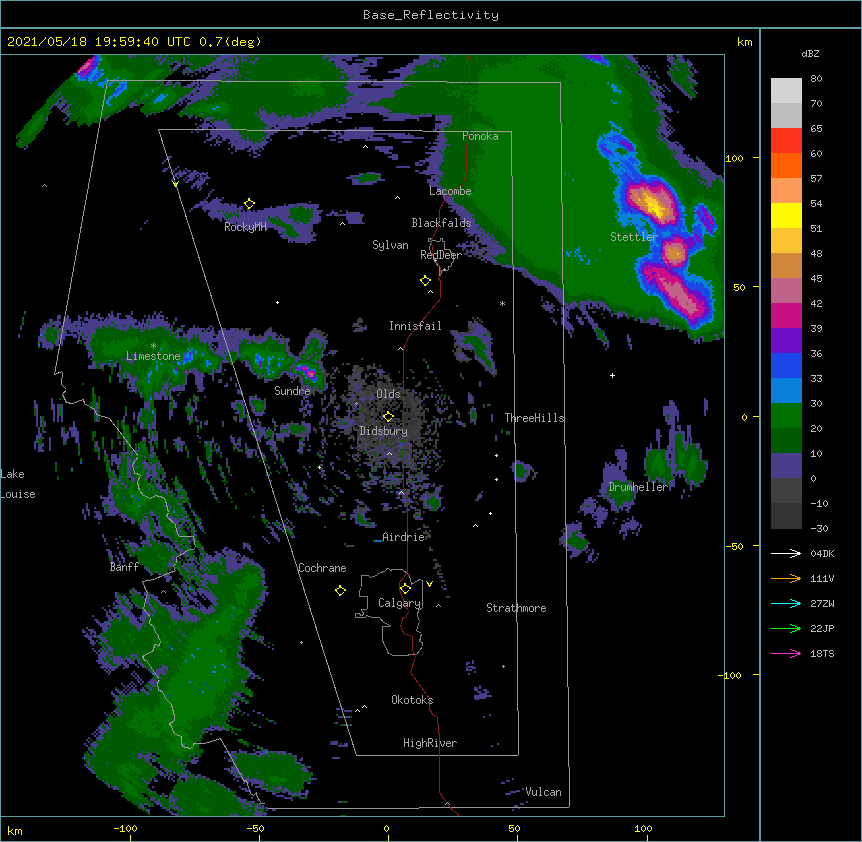Click the Vulcan label
Screen dimensions: 862x842
pyautogui.click(x=543, y=792)
